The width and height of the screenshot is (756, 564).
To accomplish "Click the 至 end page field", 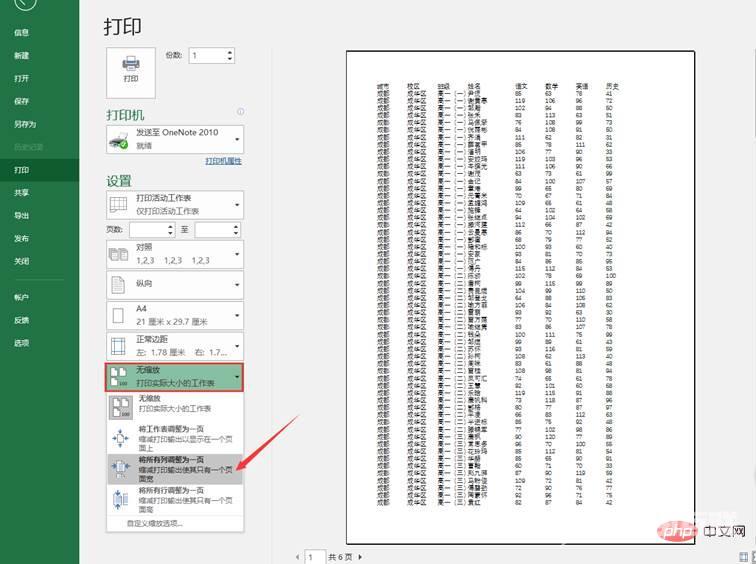I will pos(214,230).
